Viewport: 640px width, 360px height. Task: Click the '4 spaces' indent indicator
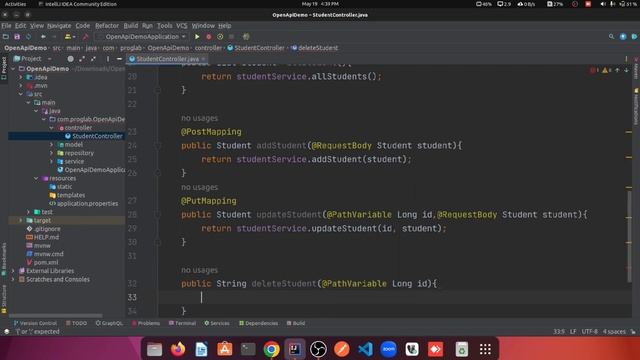click(x=614, y=332)
